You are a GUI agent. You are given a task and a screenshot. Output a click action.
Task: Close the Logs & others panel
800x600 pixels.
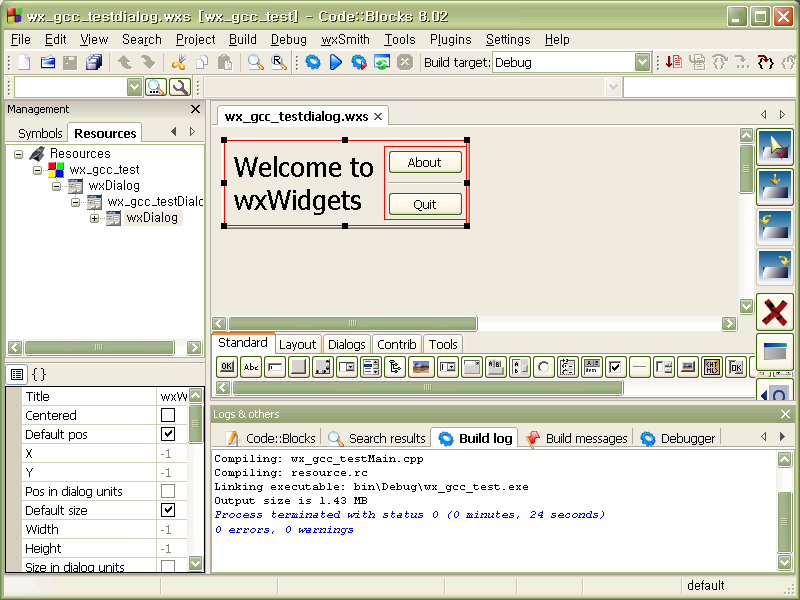[x=785, y=414]
